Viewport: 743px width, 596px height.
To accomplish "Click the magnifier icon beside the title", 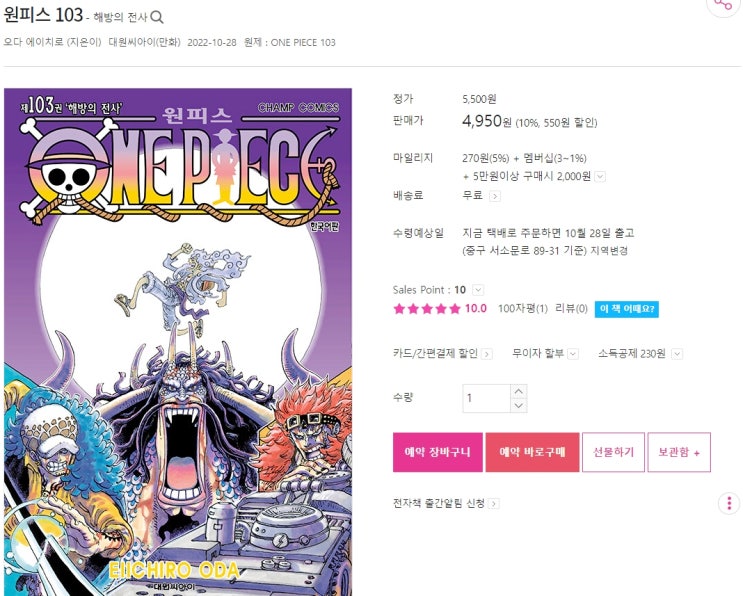I will (157, 18).
